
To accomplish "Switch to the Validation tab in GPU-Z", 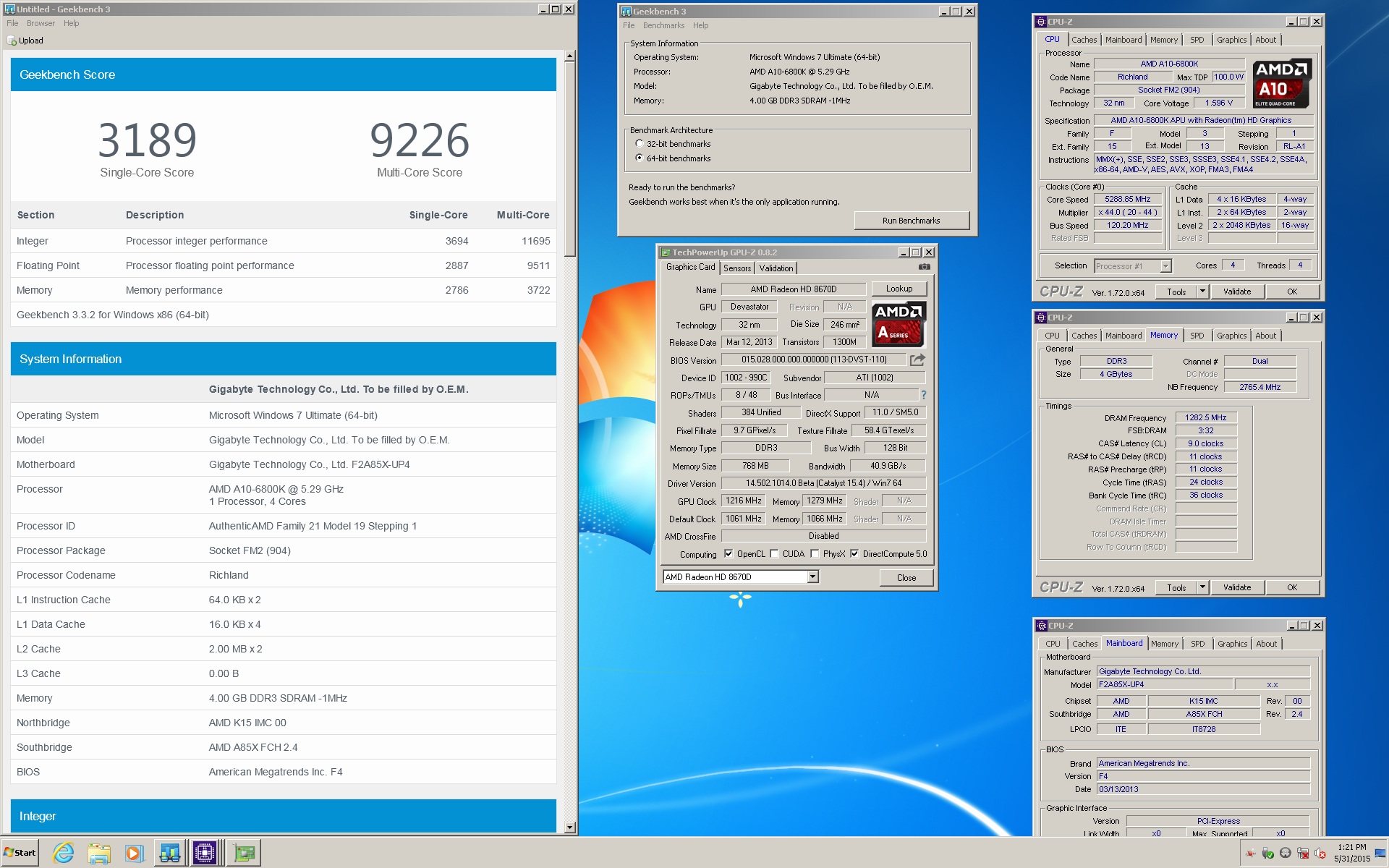I will coord(776,268).
